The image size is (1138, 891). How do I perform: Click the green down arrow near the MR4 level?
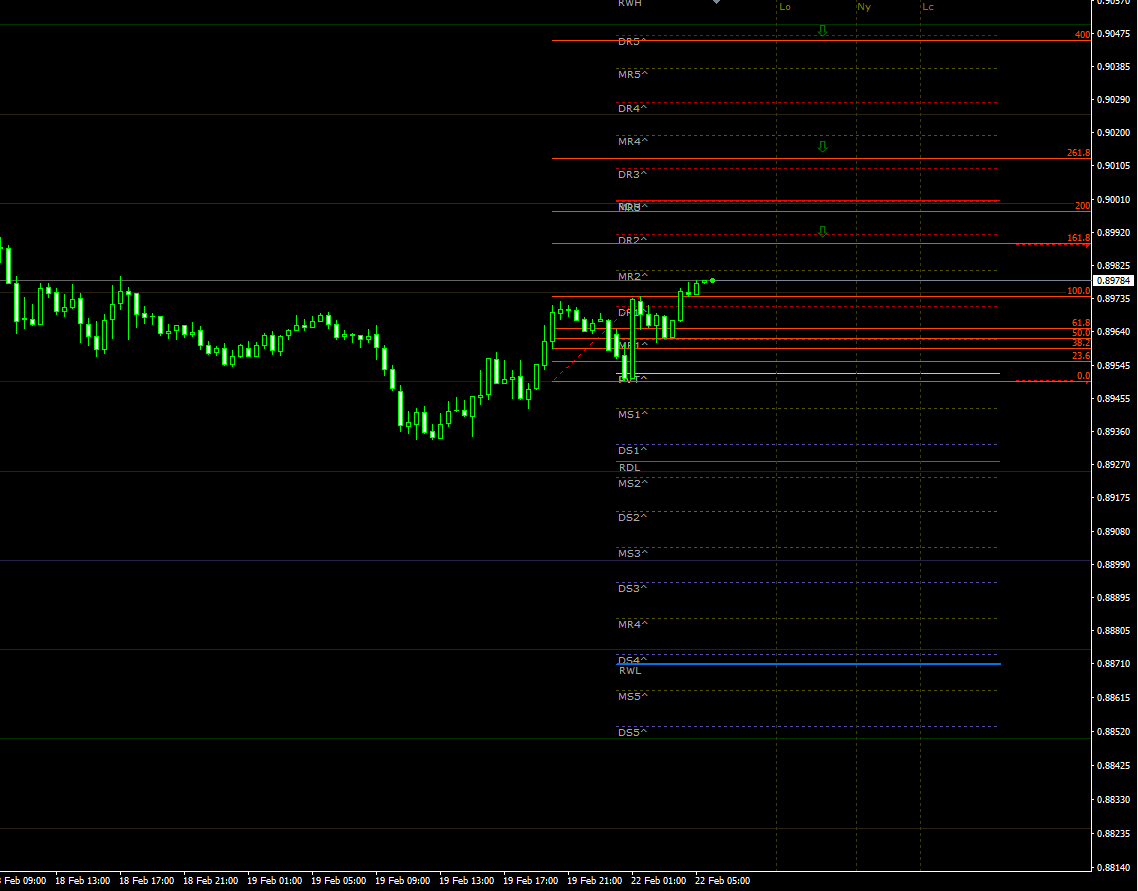click(823, 146)
